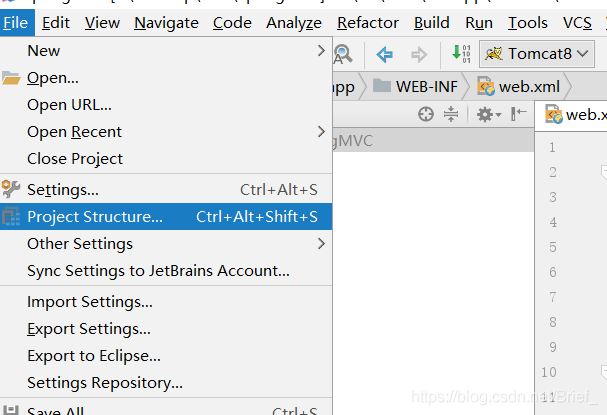Click the Forward navigation arrow
Screen dimensions: 607x415
[x=418, y=54]
